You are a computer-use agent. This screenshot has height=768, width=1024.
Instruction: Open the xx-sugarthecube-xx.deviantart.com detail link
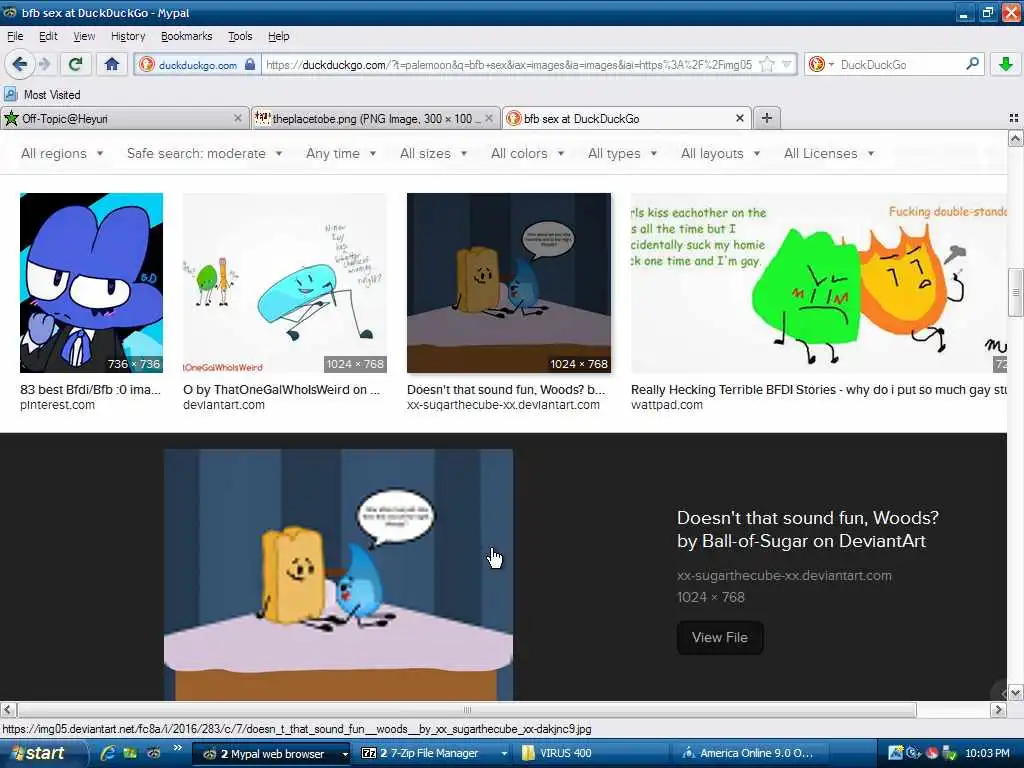coord(784,575)
